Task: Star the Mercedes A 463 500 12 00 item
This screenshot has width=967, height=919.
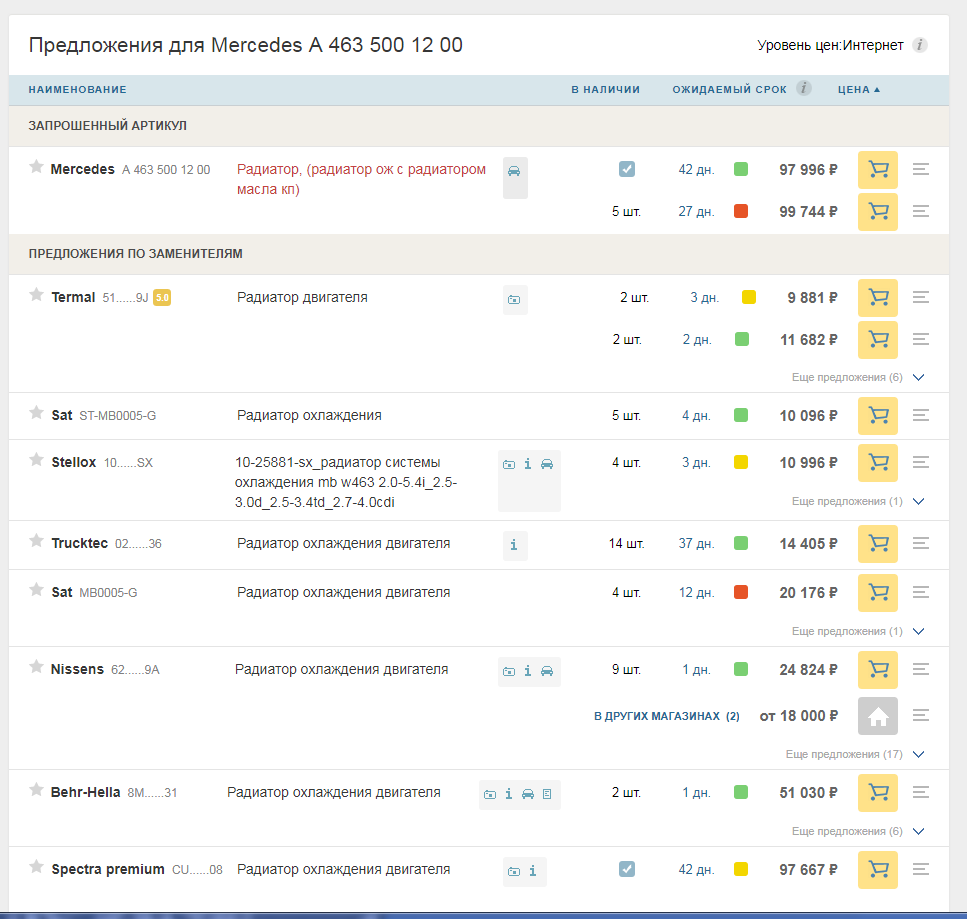Action: tap(36, 167)
